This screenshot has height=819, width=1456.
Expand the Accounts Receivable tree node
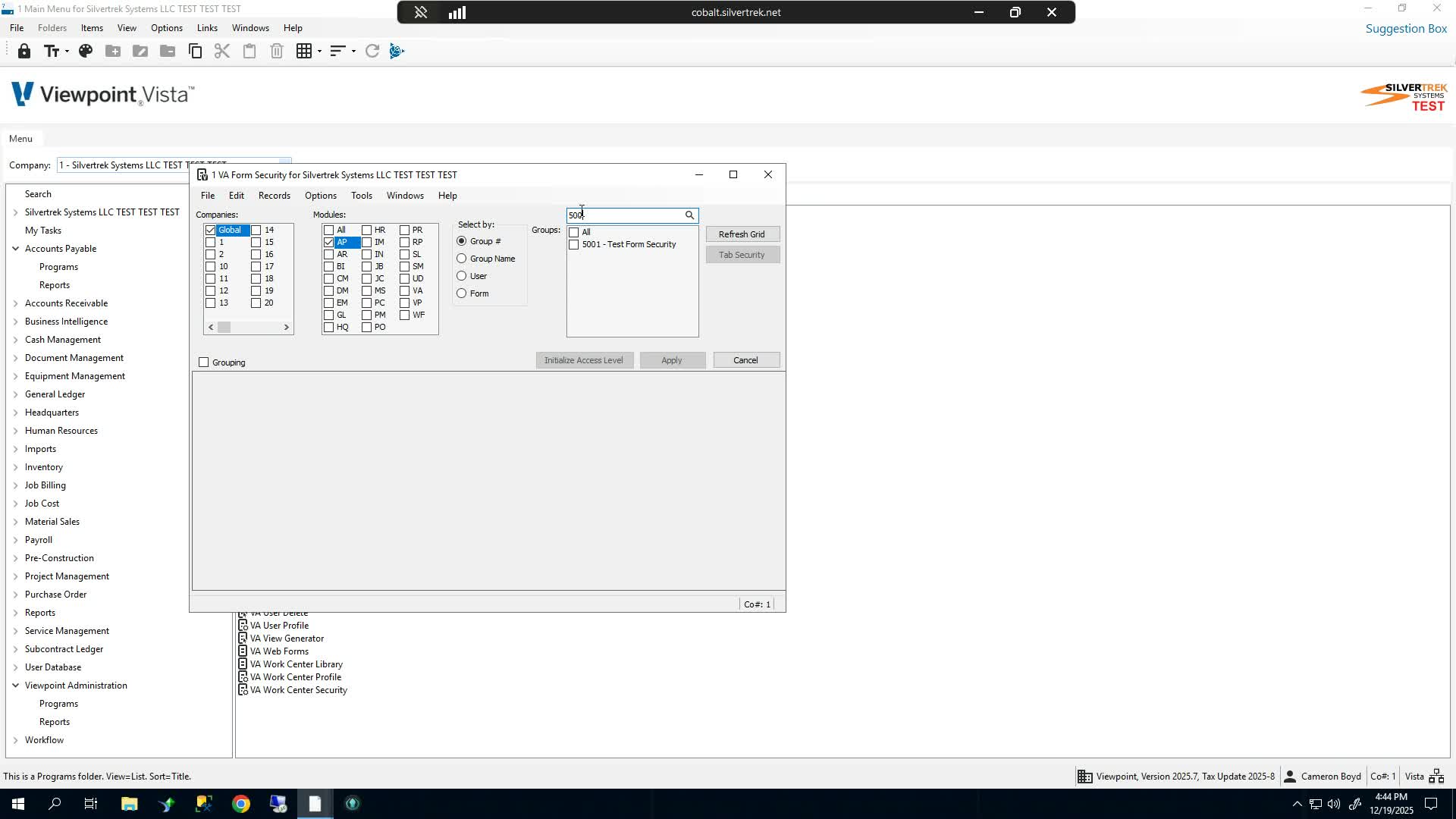[x=15, y=303]
